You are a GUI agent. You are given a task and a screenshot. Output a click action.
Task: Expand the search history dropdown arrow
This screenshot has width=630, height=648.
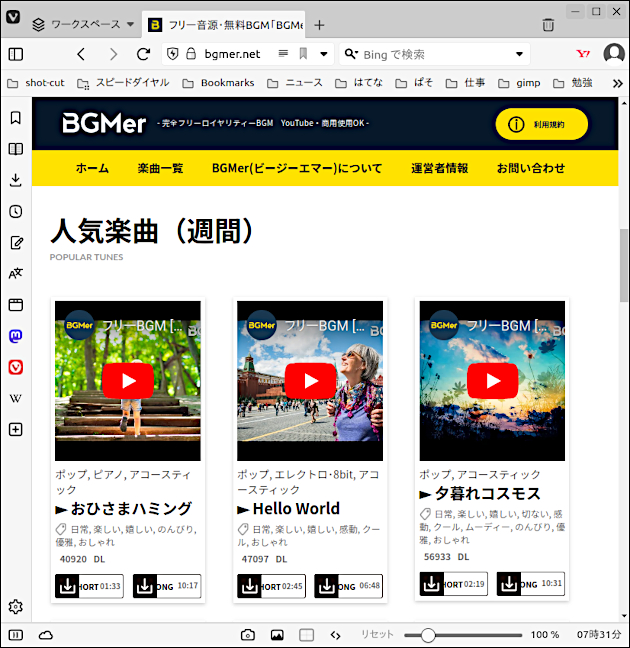(520, 54)
